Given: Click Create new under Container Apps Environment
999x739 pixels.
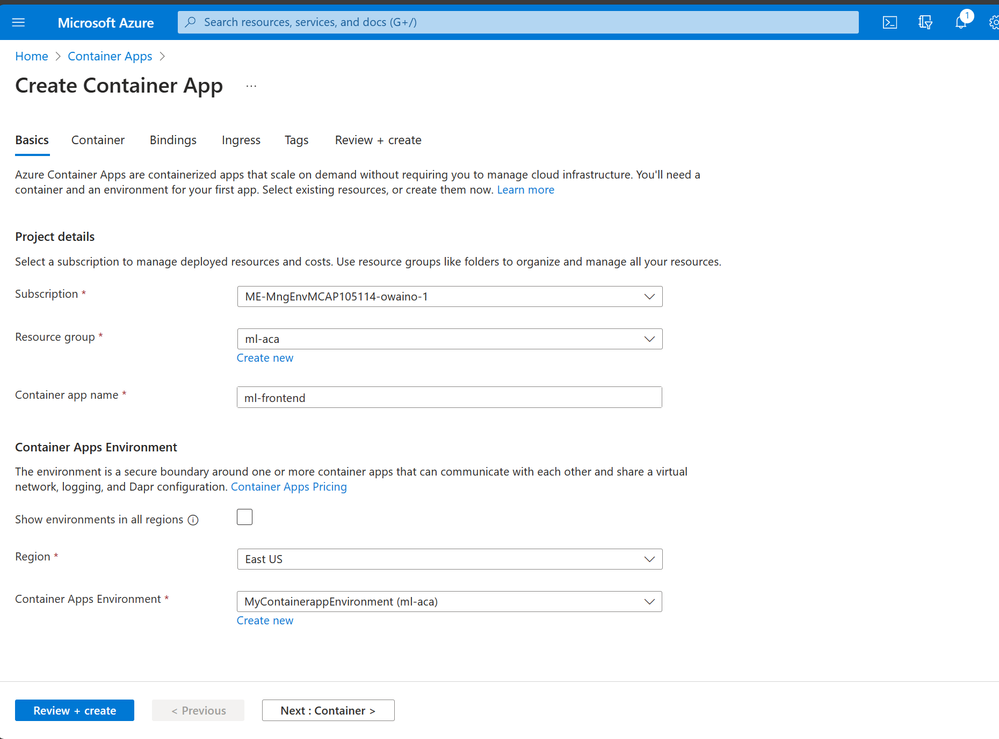Looking at the screenshot, I should pos(265,621).
